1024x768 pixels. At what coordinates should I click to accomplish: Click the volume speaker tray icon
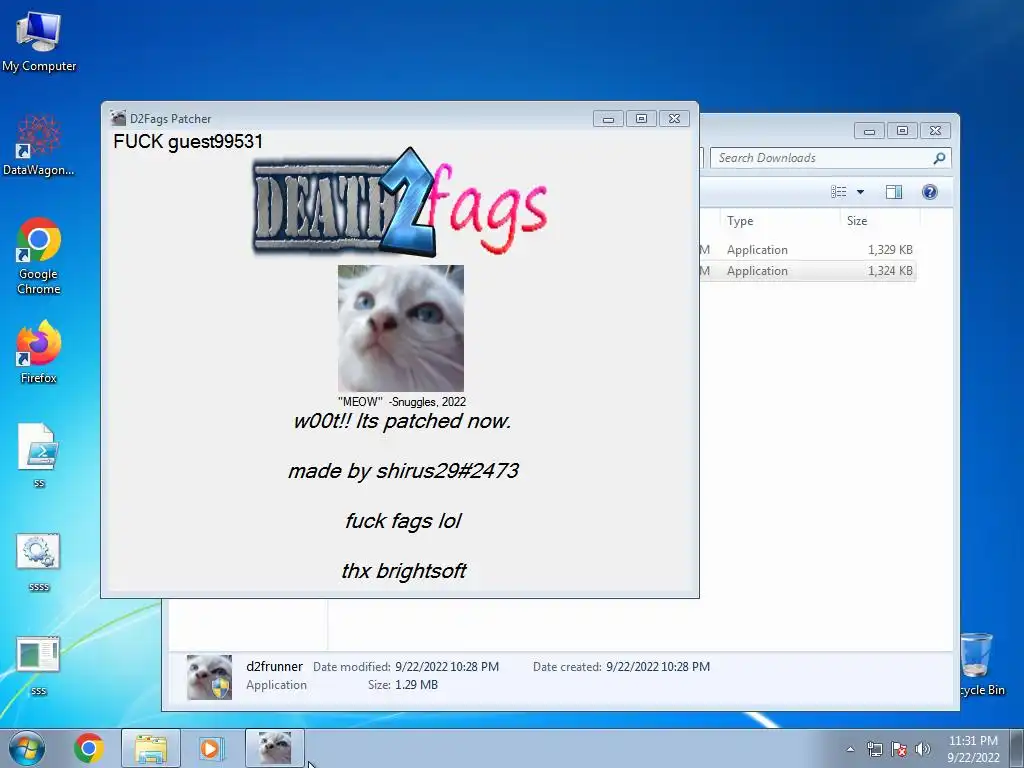pyautogui.click(x=922, y=749)
